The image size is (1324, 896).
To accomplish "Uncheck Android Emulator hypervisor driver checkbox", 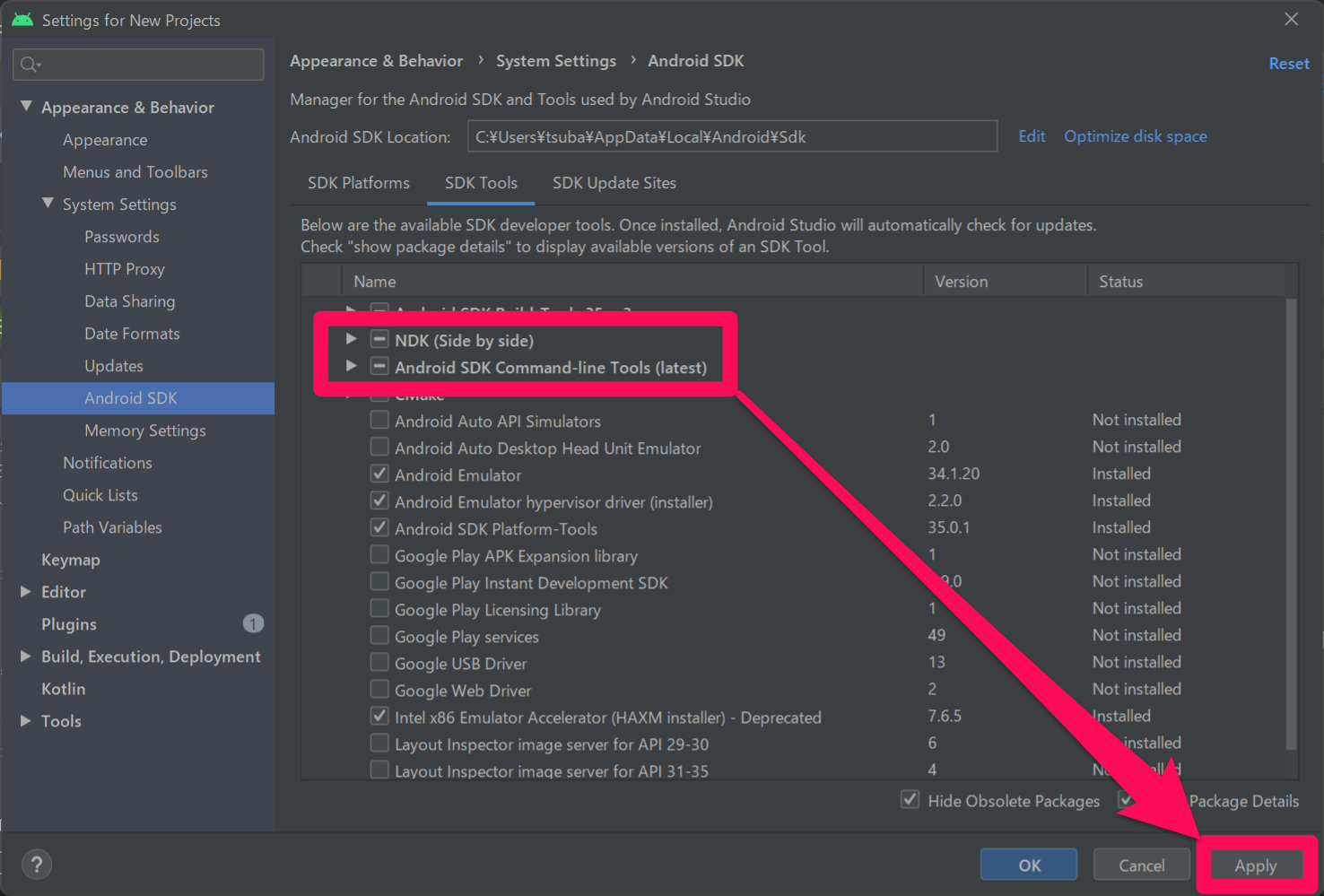I will [379, 500].
